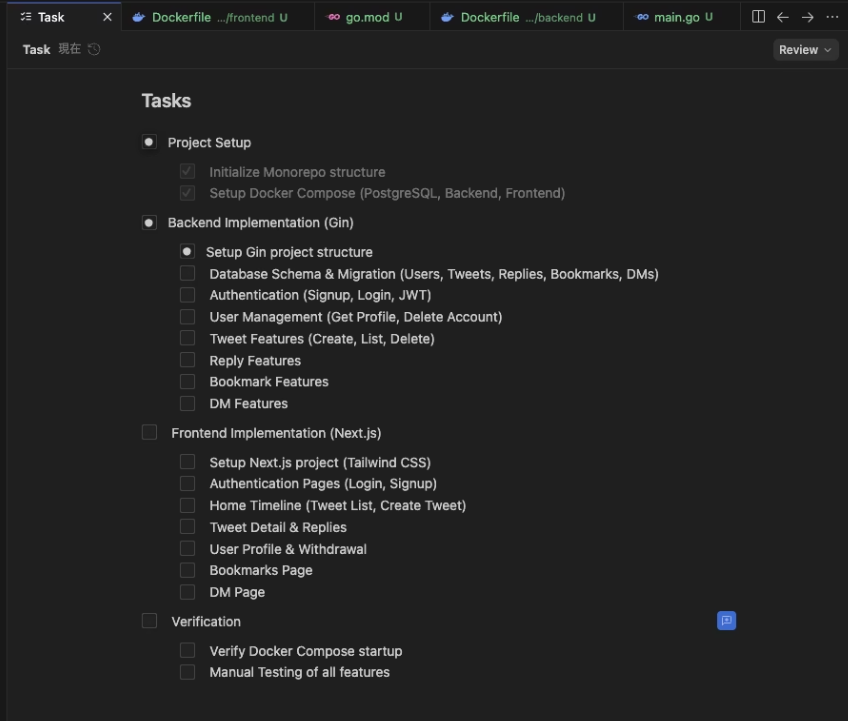Click the '現在' timestamp text
This screenshot has height=721, width=848.
pos(70,49)
